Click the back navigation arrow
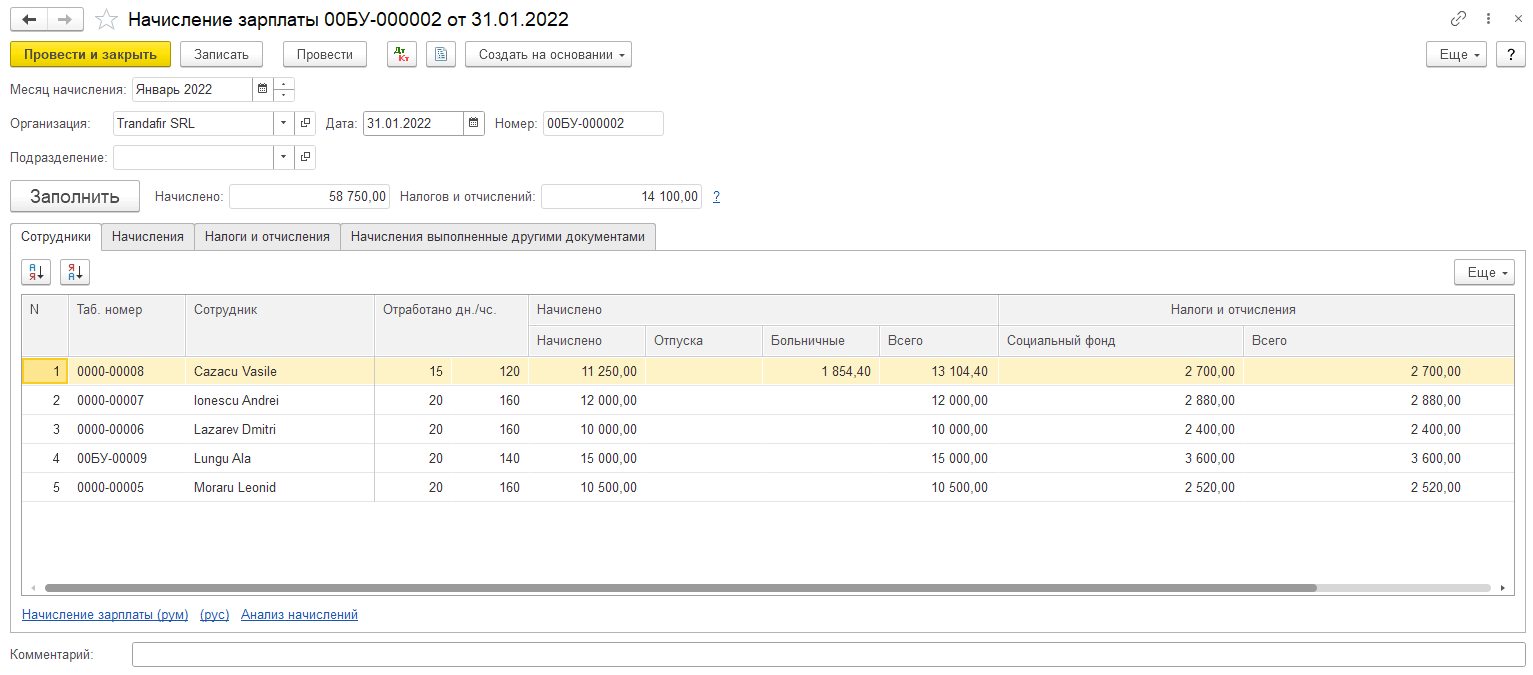 tap(29, 20)
